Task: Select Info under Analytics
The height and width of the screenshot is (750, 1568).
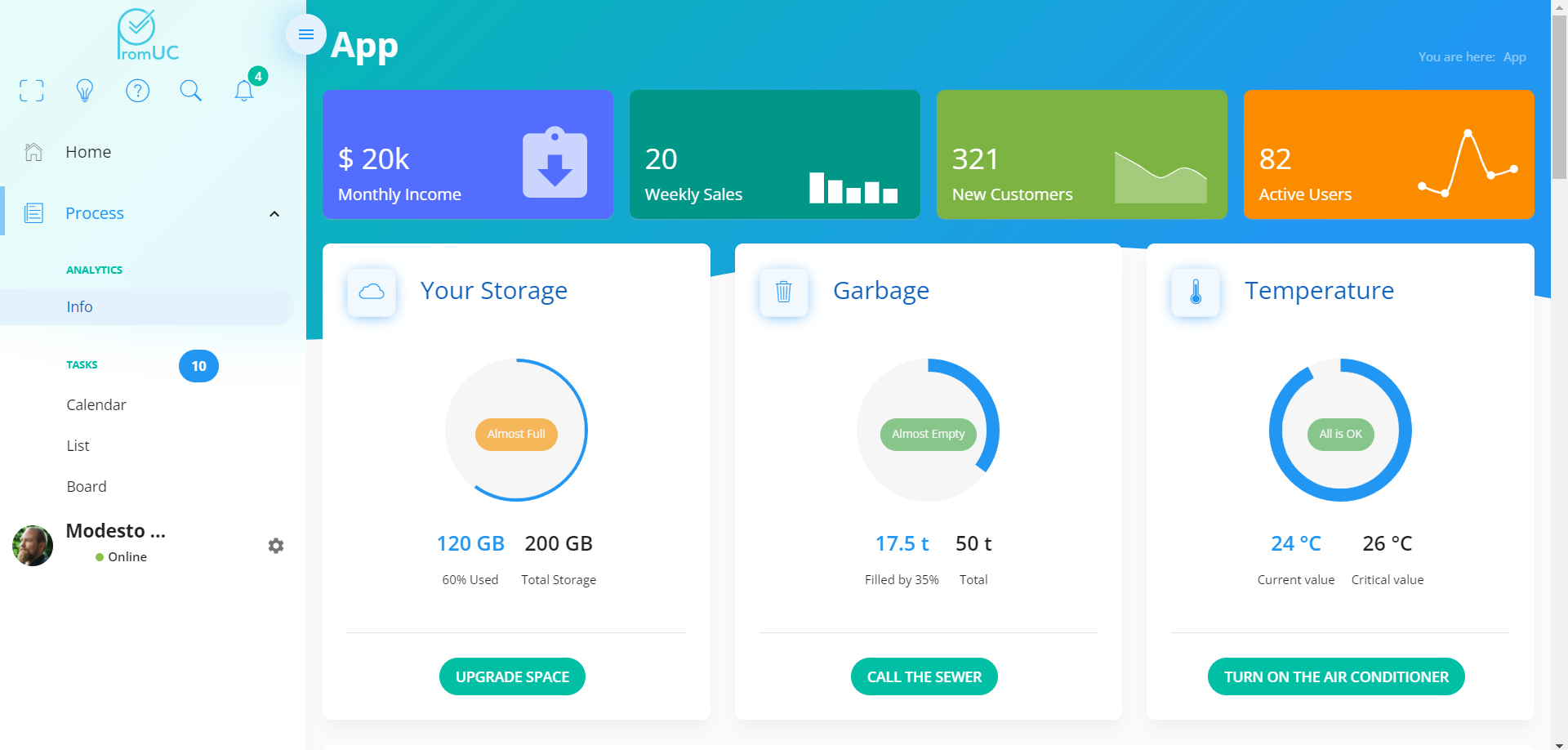Action: click(x=80, y=307)
